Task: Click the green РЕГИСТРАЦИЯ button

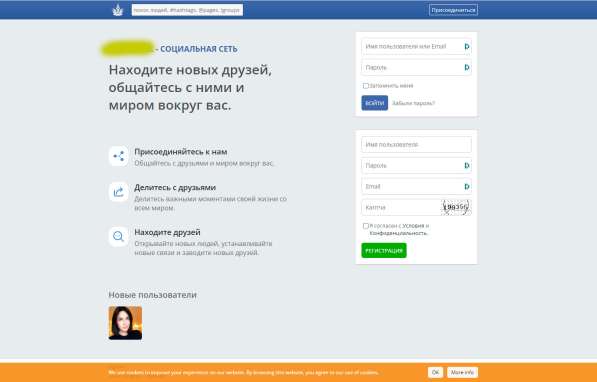Action: 384,250
